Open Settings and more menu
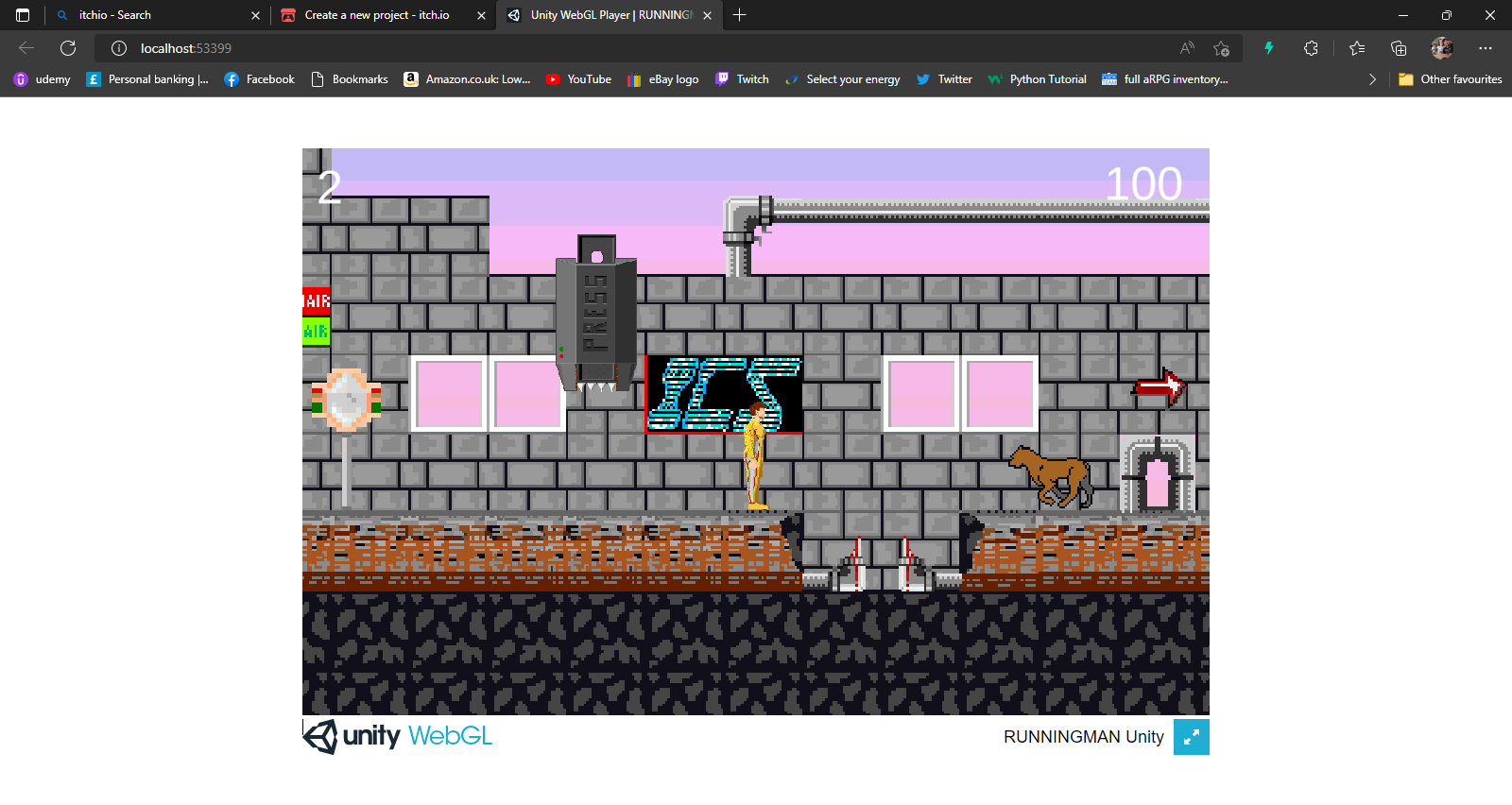 1486,48
